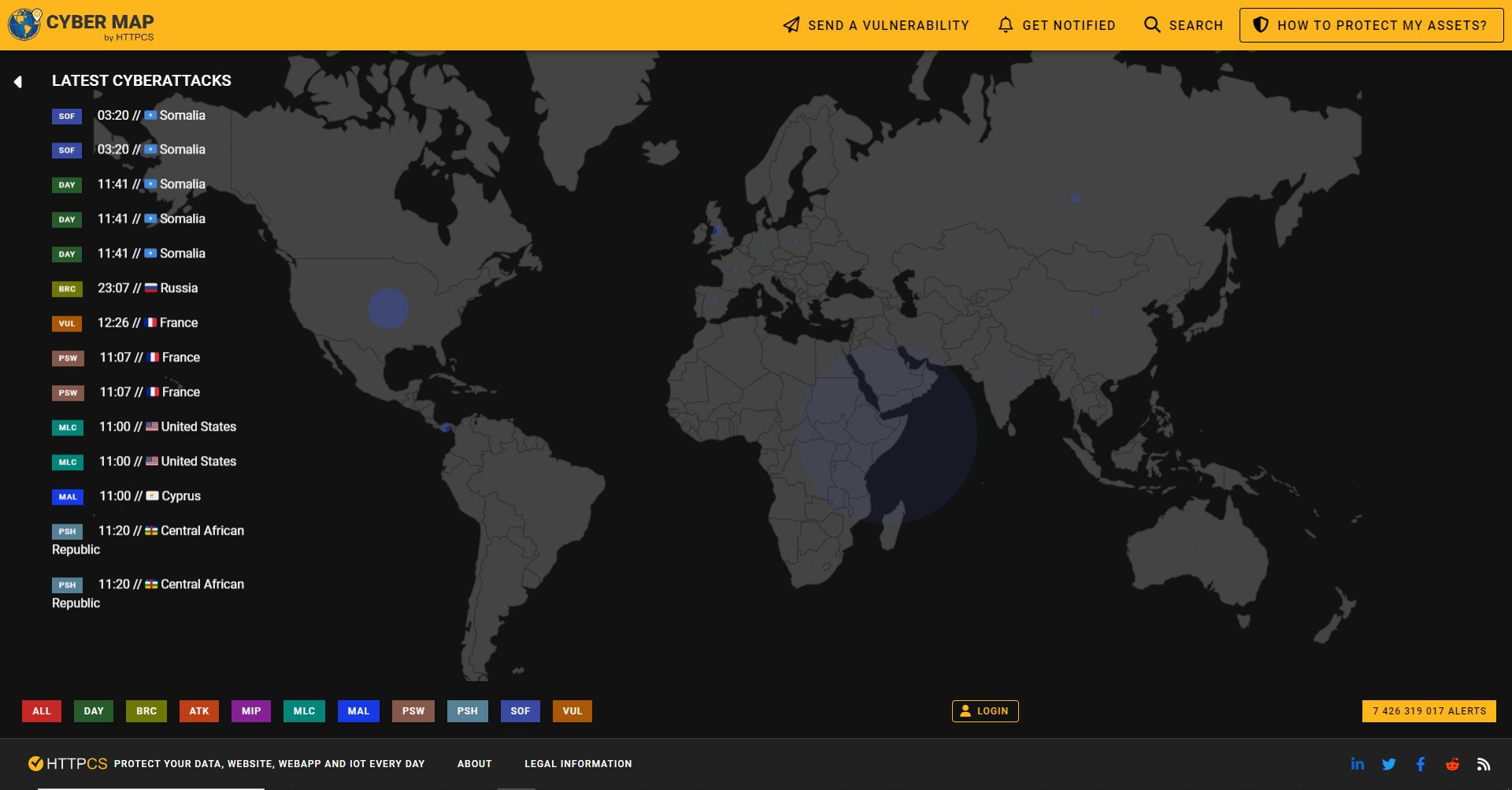Collapse the Latest Cyberattacks panel
Screen dimensions: 1512x790
pos(18,81)
